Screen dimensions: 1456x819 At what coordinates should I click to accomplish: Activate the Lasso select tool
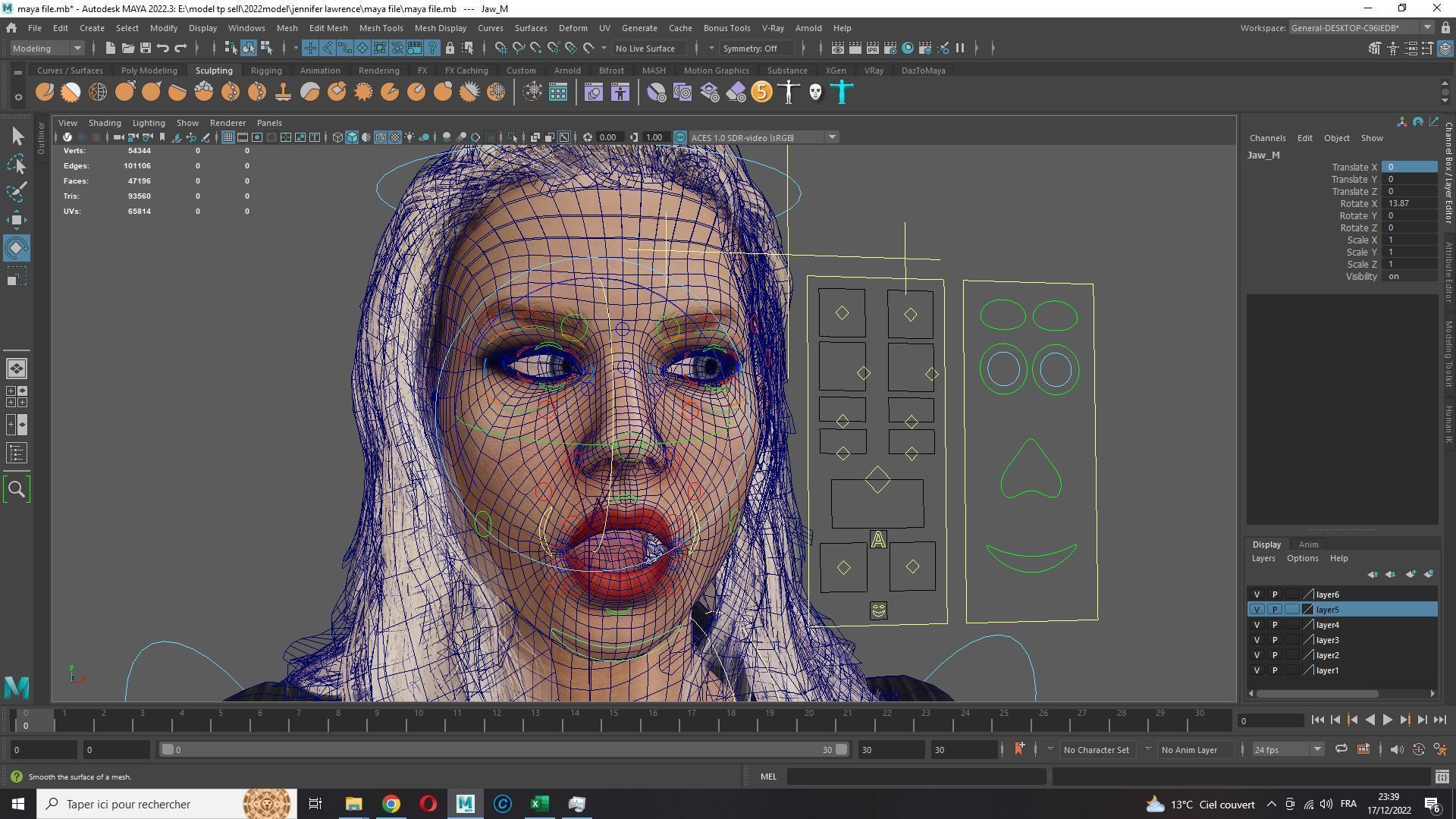[17, 164]
